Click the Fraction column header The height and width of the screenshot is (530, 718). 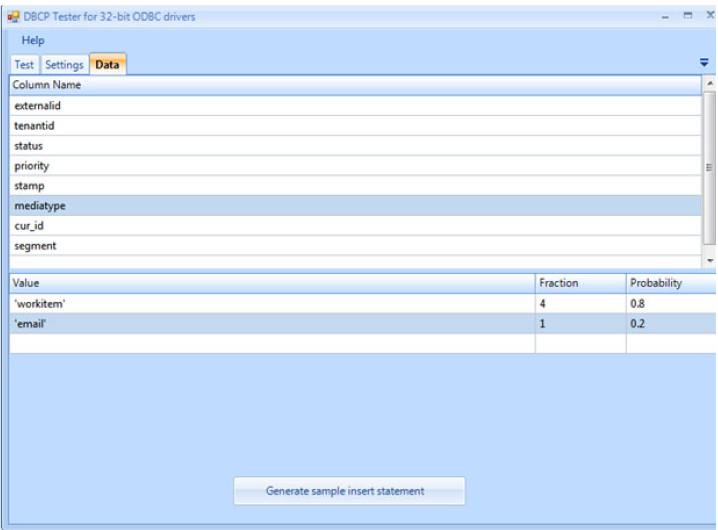coord(580,283)
